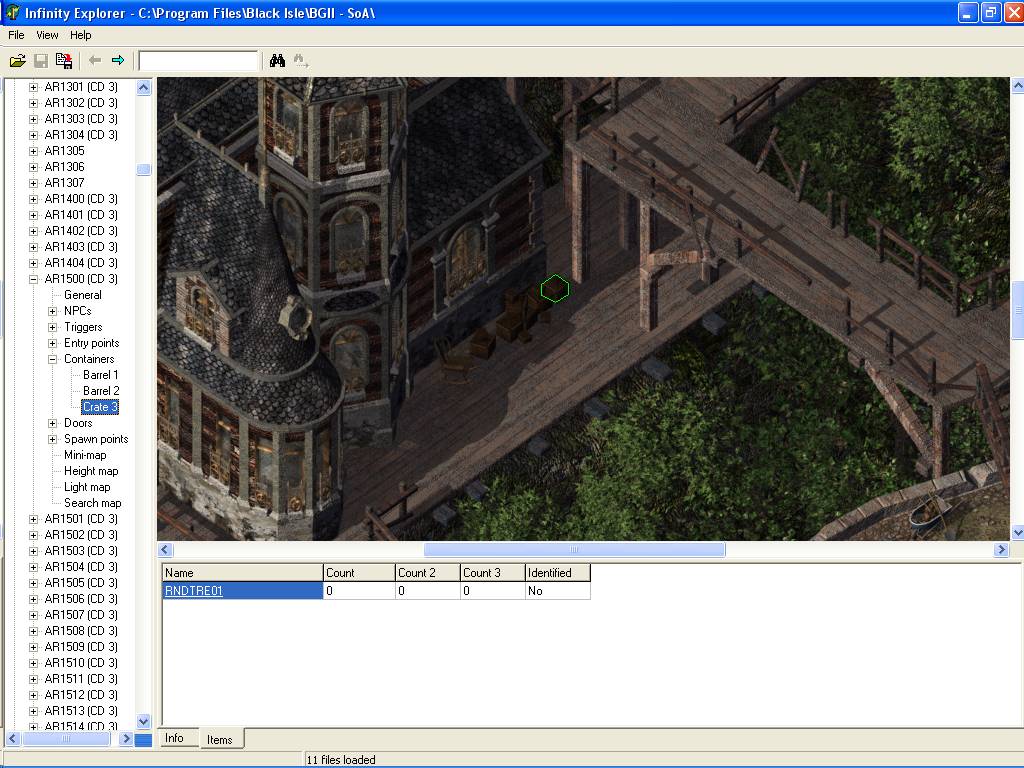Open the File menu

[16, 35]
